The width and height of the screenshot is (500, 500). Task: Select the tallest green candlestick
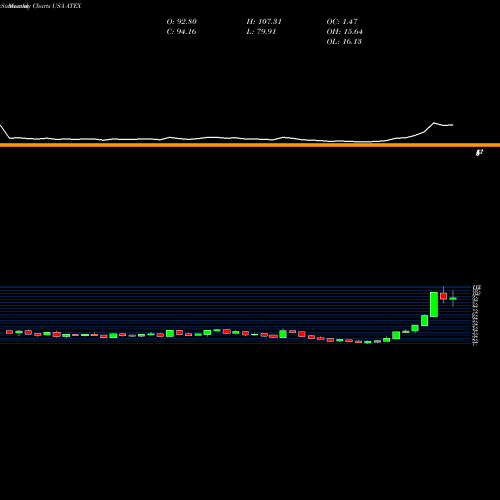coord(434,304)
